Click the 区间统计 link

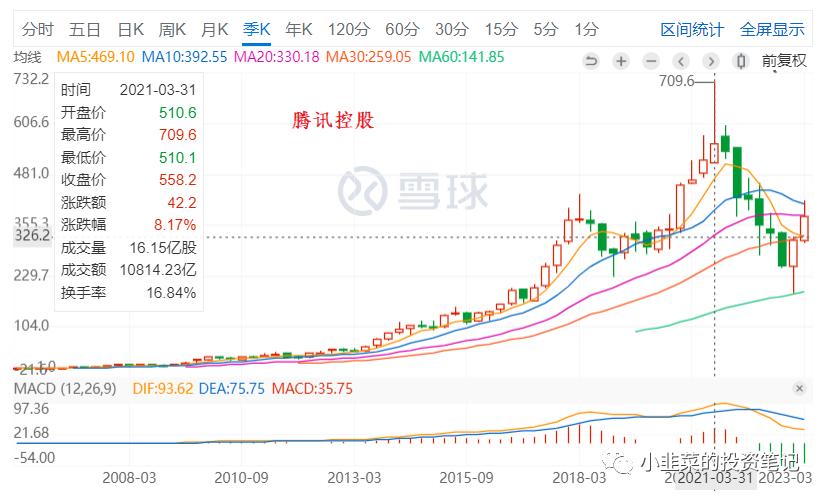(x=692, y=30)
